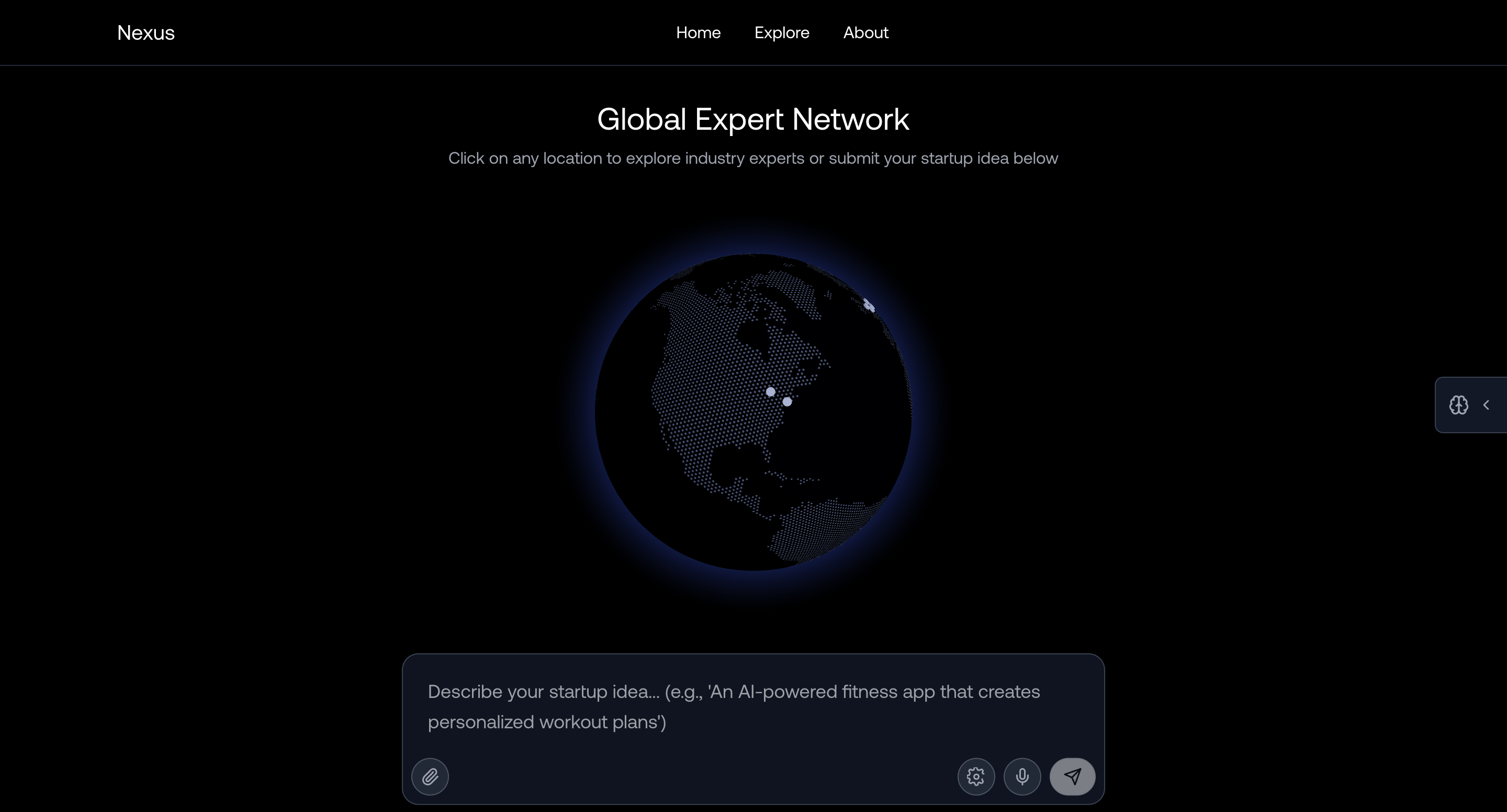This screenshot has width=1507, height=812.
Task: Submit idea with paper plane icon
Action: tap(1072, 776)
